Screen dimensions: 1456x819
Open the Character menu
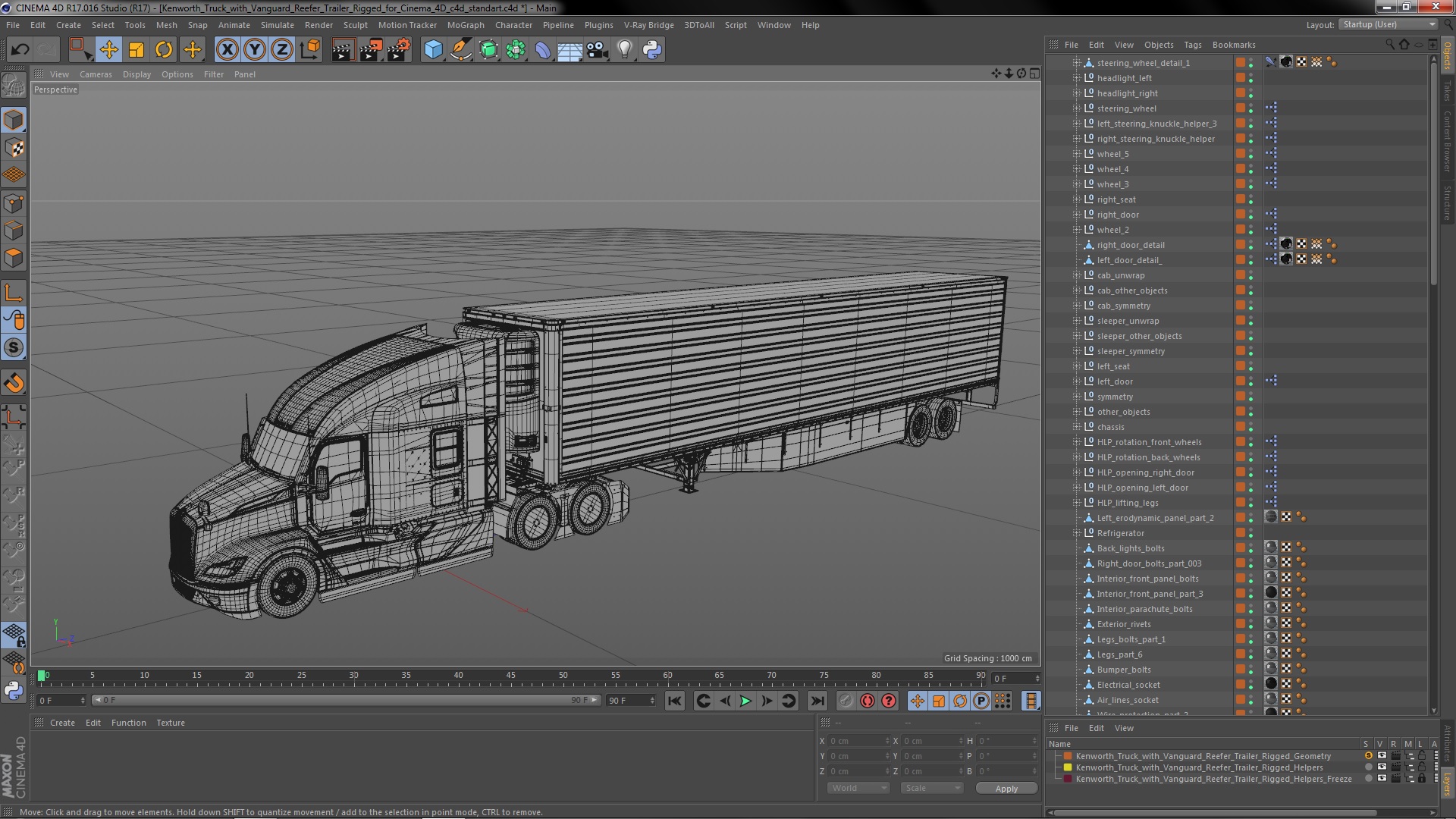click(x=513, y=25)
